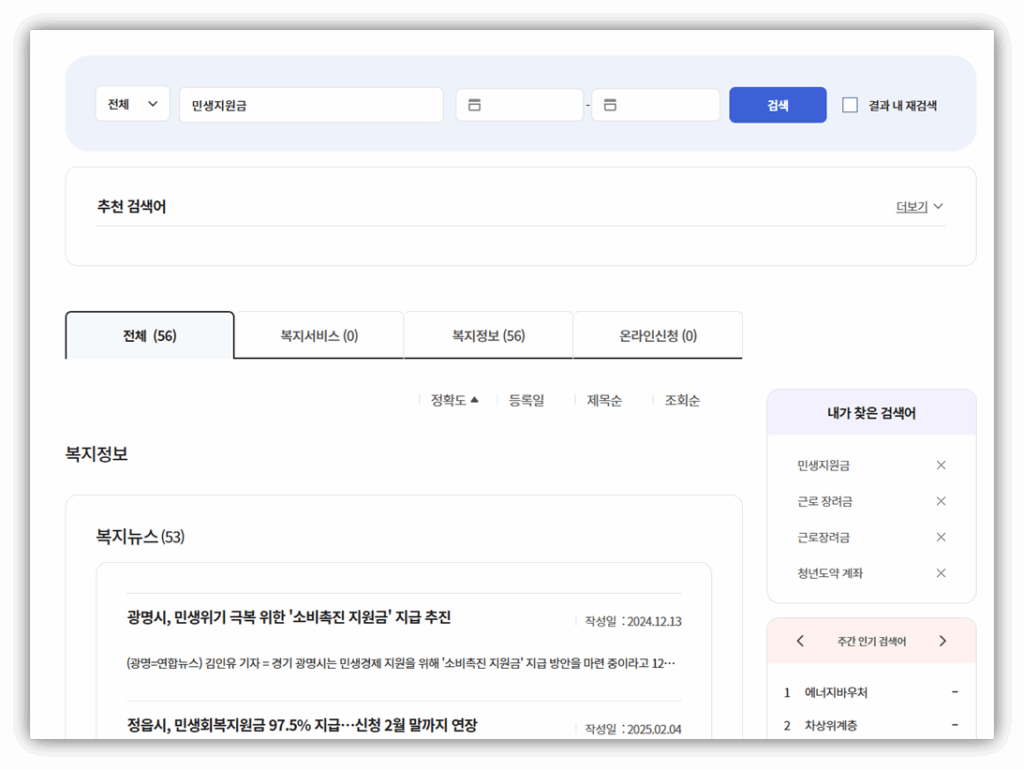The height and width of the screenshot is (769, 1024).
Task: Expand 추천 검색어 with 더보기
Action: (919, 207)
